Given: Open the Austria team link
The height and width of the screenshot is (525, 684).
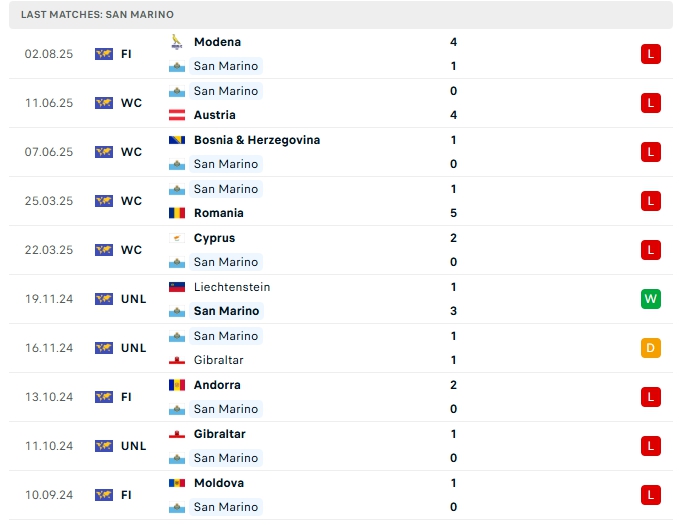Looking at the screenshot, I should click(x=215, y=115).
